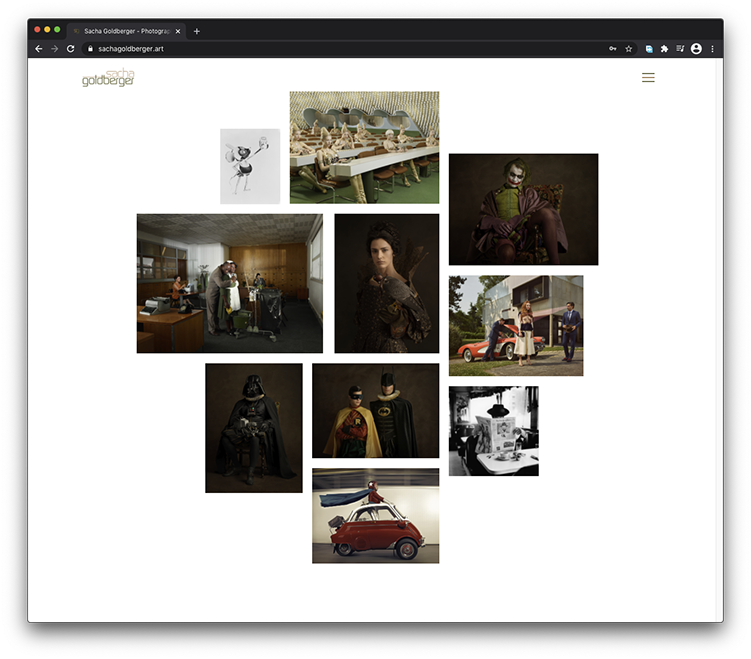
Task: Click the Sacha Goldberger logo
Action: coord(108,78)
